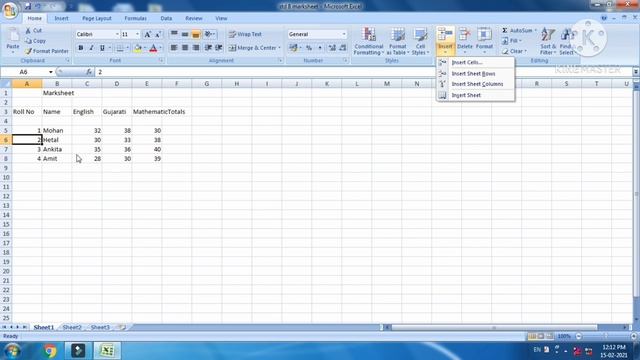Choose Insert Sheet from menu
The height and width of the screenshot is (360, 640).
(475, 95)
